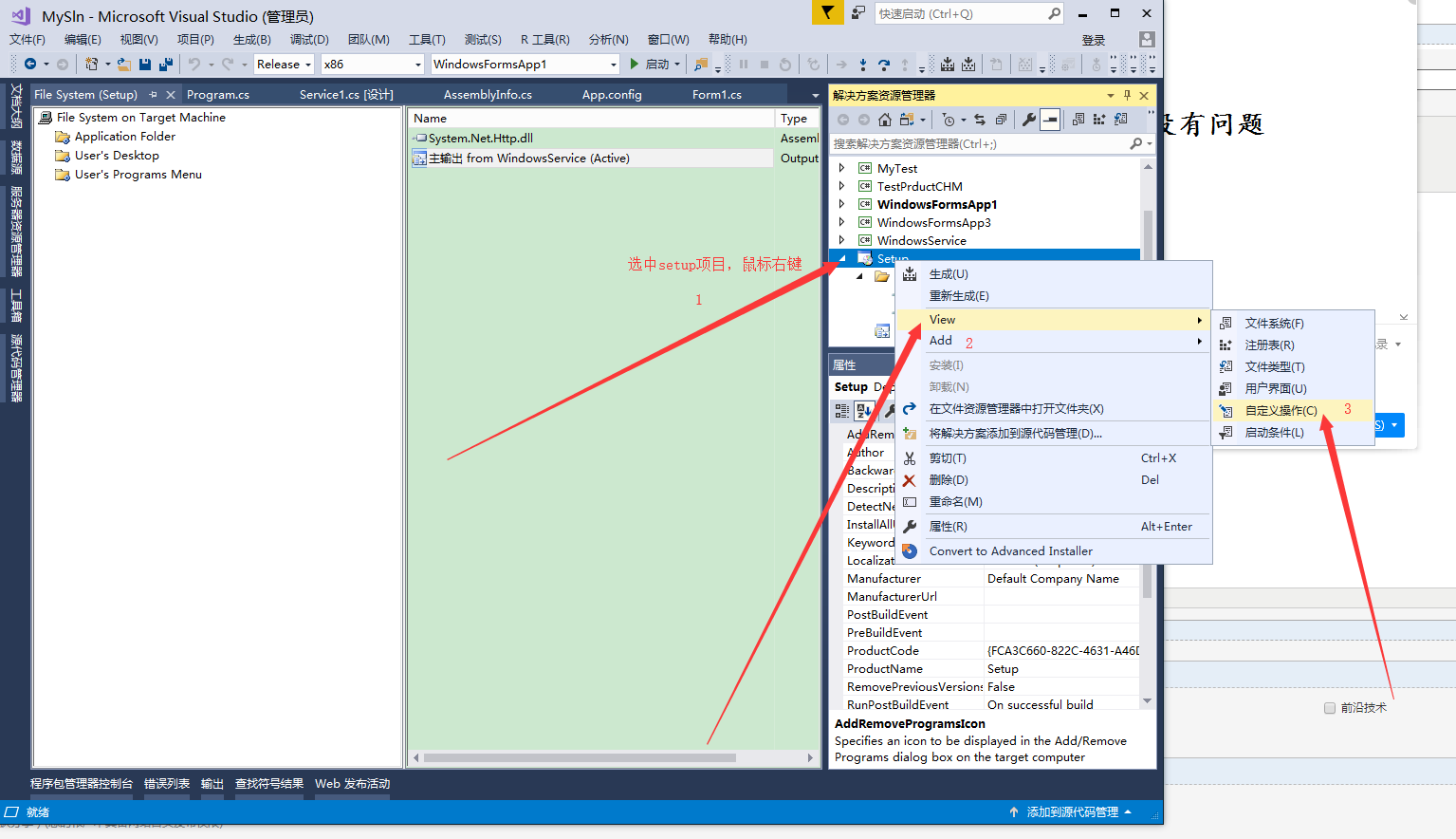
Task: Click the Save single-disk icon
Action: [145, 64]
